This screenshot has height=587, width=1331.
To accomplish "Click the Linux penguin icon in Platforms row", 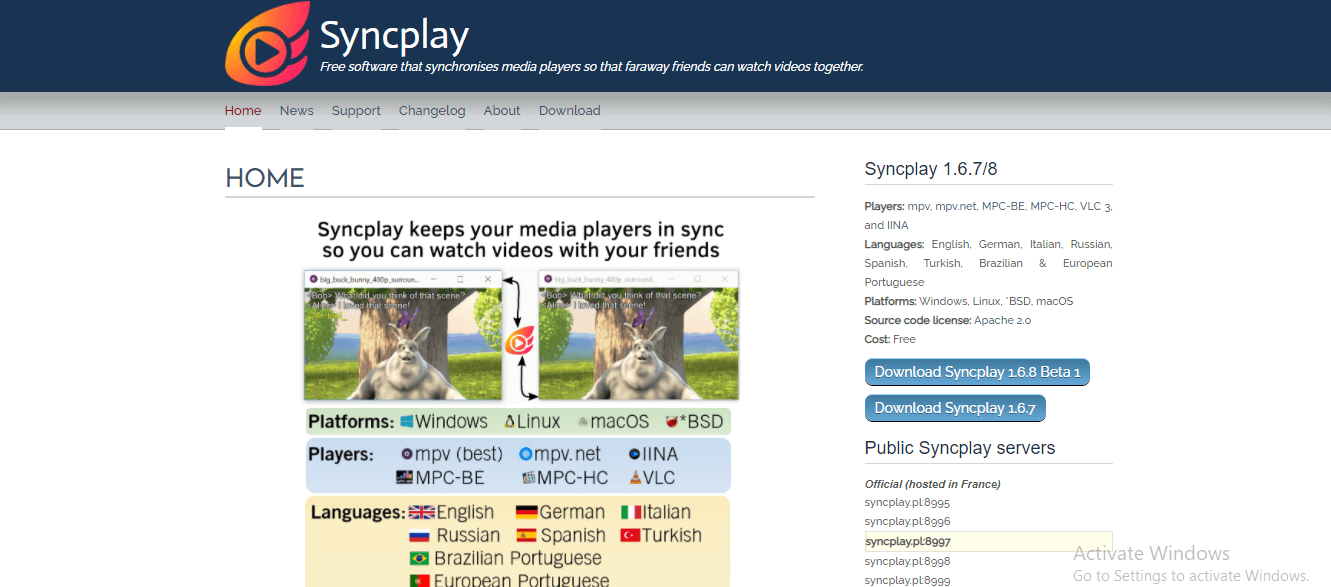I will point(510,422).
